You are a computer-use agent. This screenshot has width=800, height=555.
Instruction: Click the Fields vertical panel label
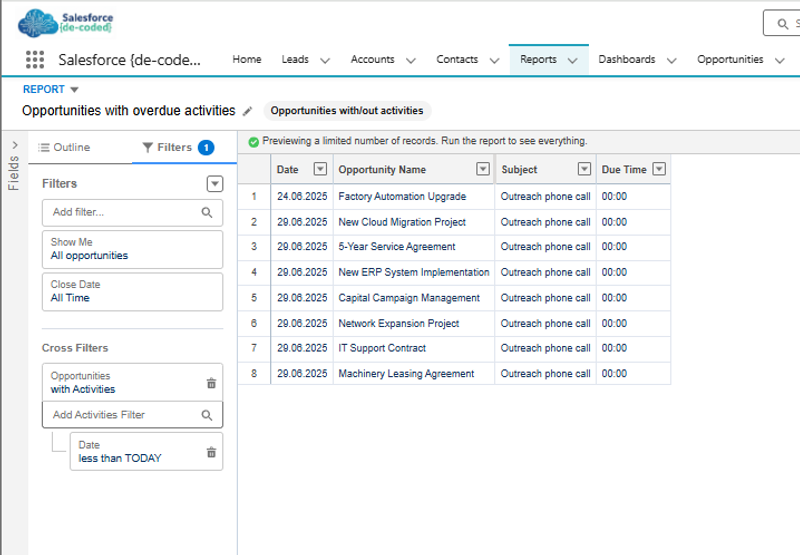[x=14, y=173]
